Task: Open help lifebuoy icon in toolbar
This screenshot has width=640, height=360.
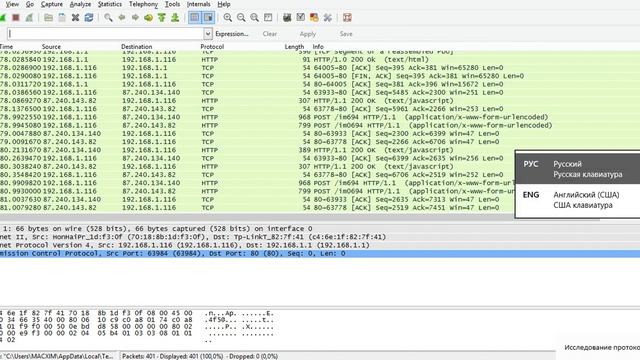Action: (x=347, y=18)
